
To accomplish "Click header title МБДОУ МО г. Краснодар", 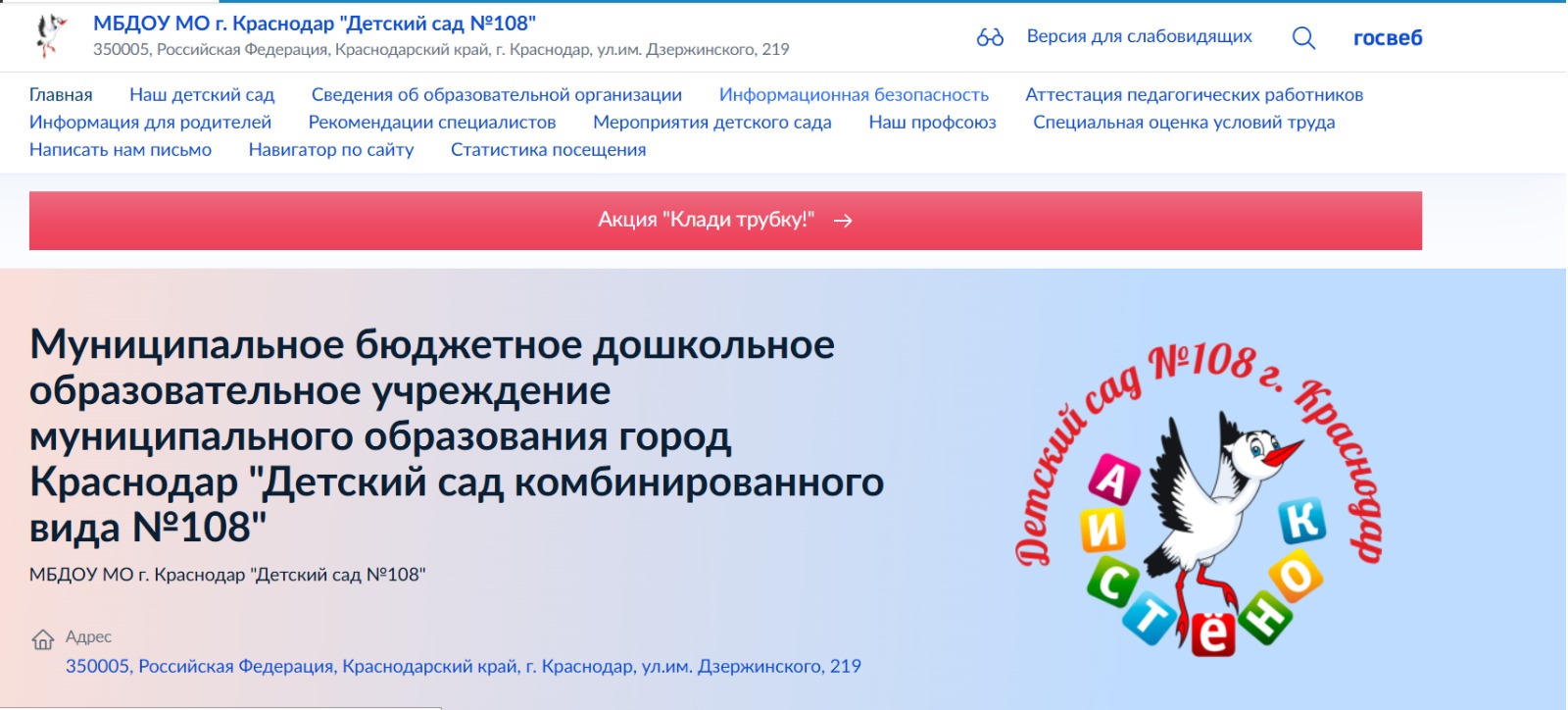I will coord(315,24).
